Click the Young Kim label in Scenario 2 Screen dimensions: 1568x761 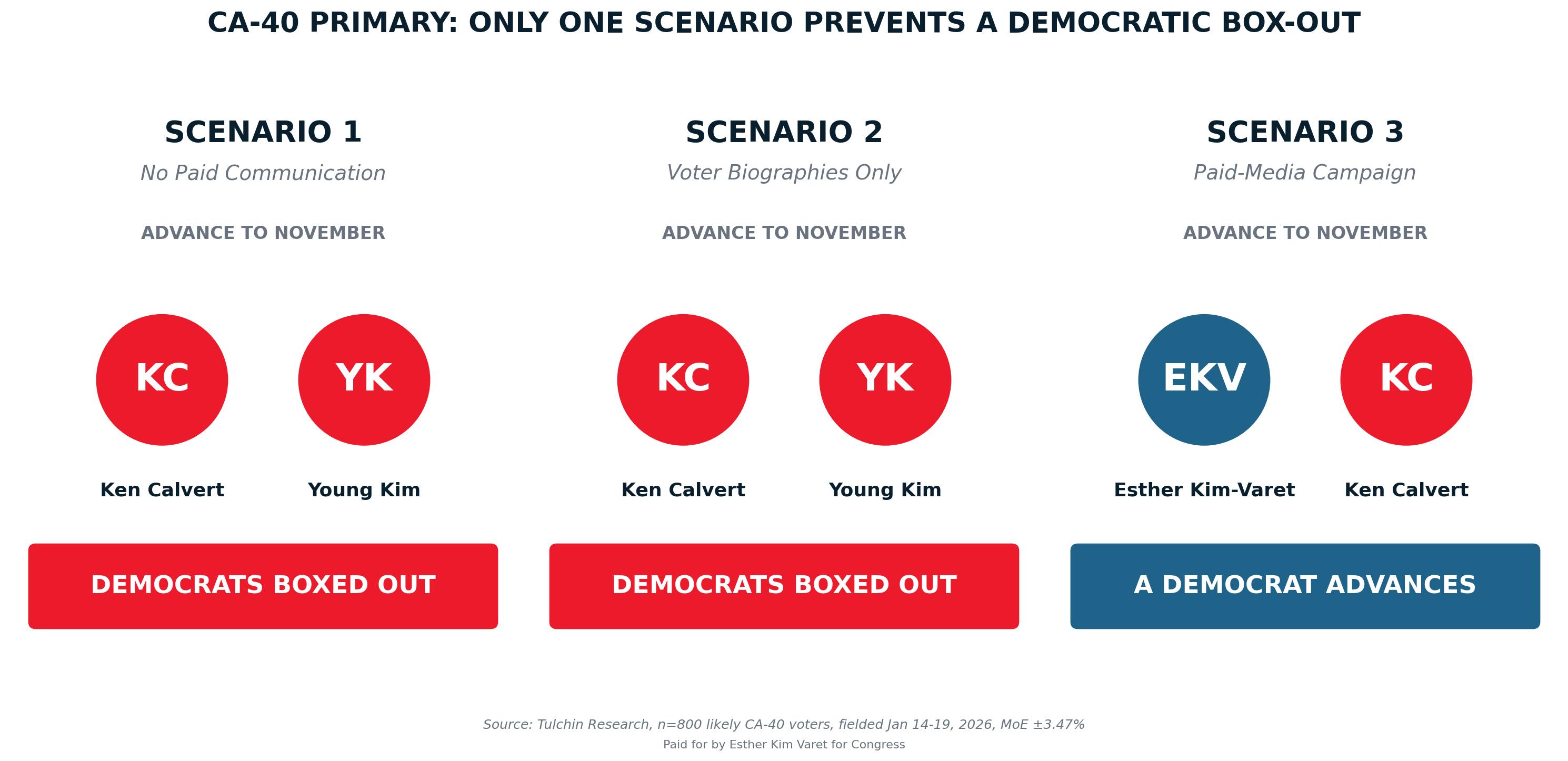885,490
